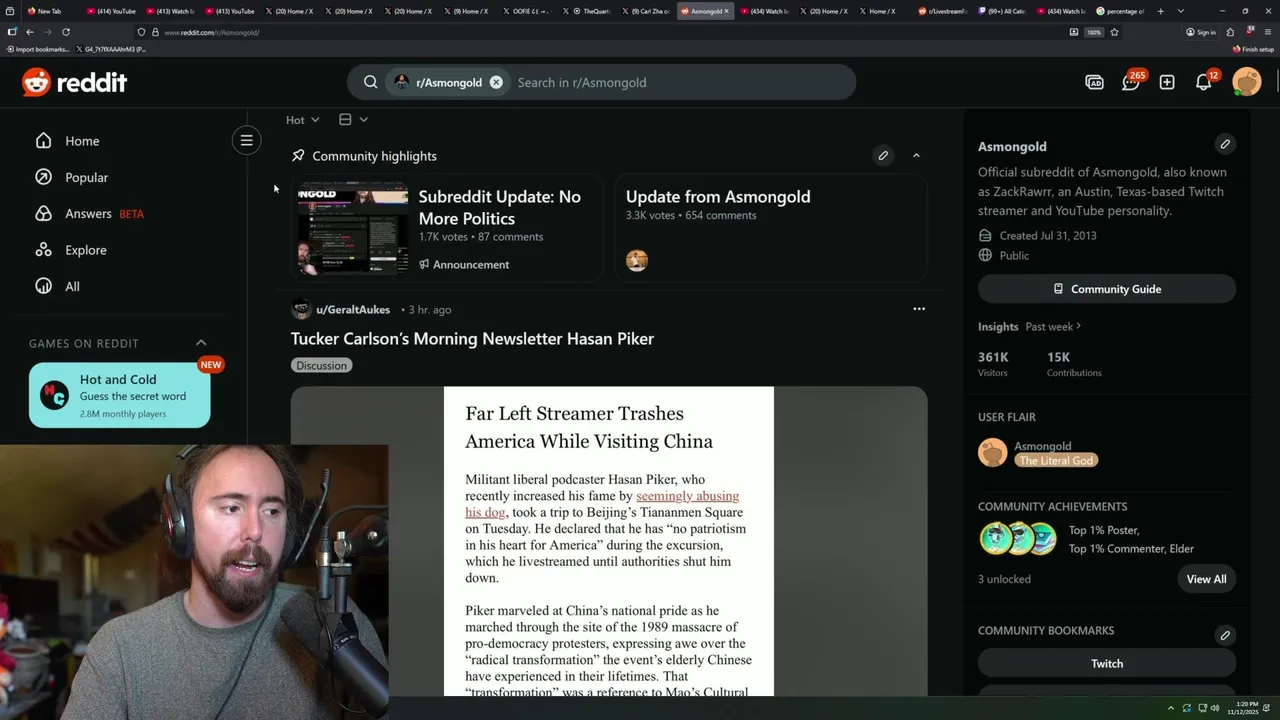Open the Hot sort dropdown
The height and width of the screenshot is (720, 1280).
[x=303, y=120]
